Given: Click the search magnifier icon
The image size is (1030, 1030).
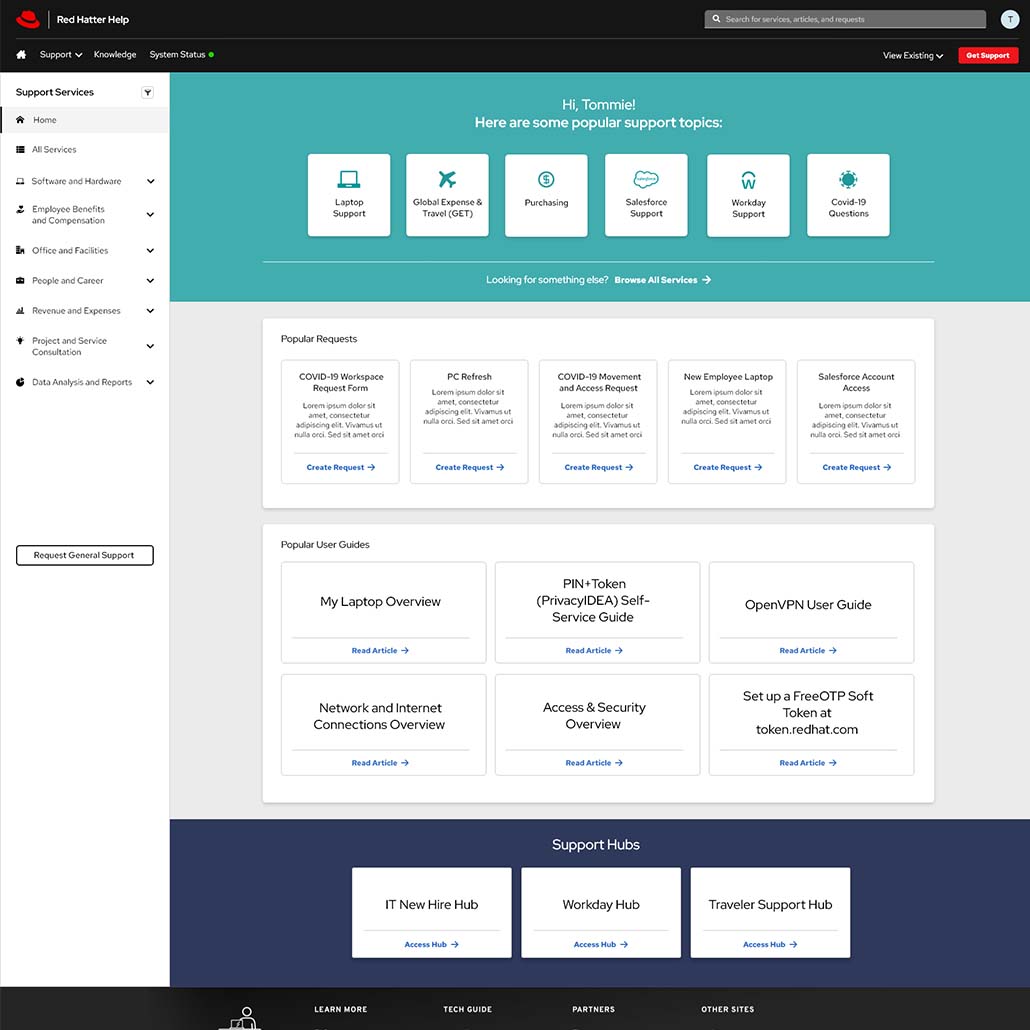Looking at the screenshot, I should [x=716, y=19].
